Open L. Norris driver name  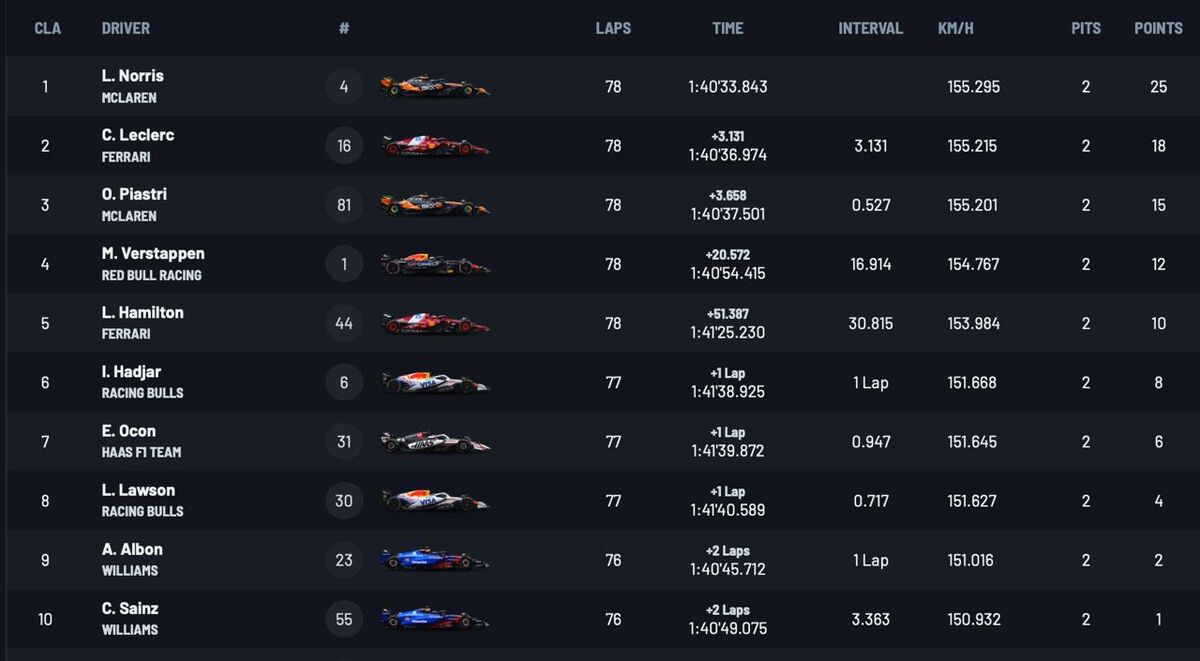point(133,76)
